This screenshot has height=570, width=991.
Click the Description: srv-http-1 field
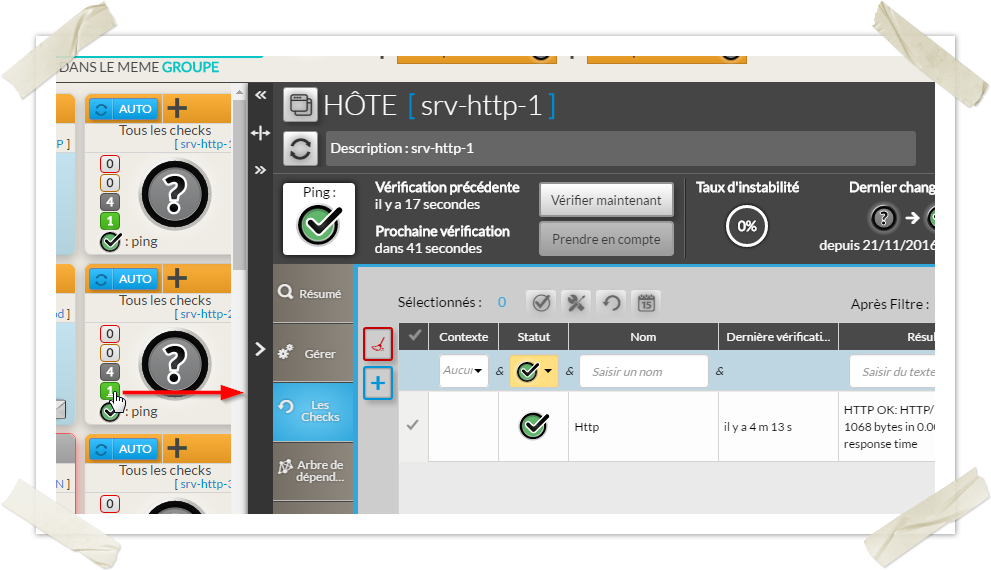click(621, 149)
